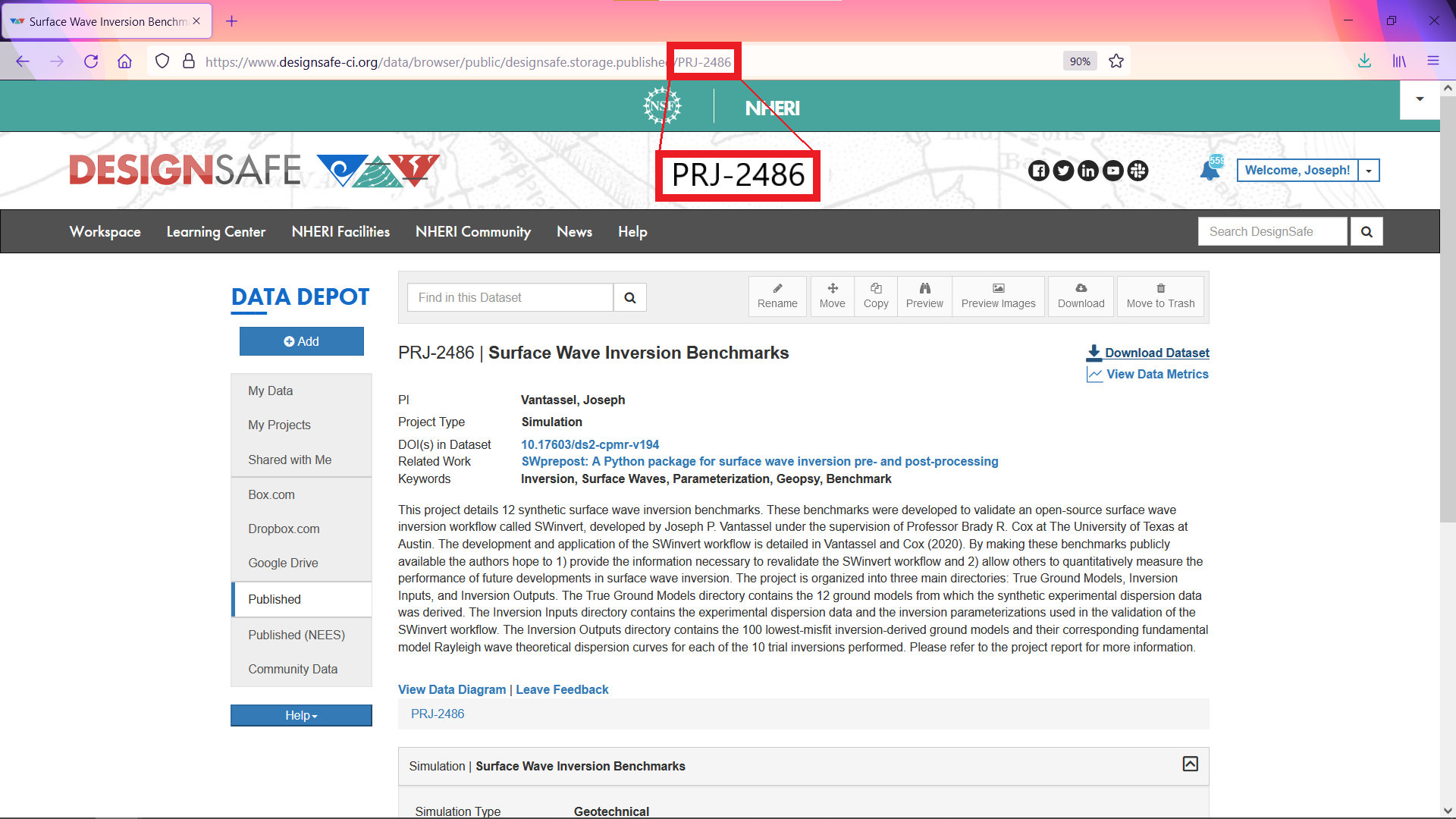Open a new browser tab
This screenshot has height=819, width=1456.
click(x=232, y=21)
